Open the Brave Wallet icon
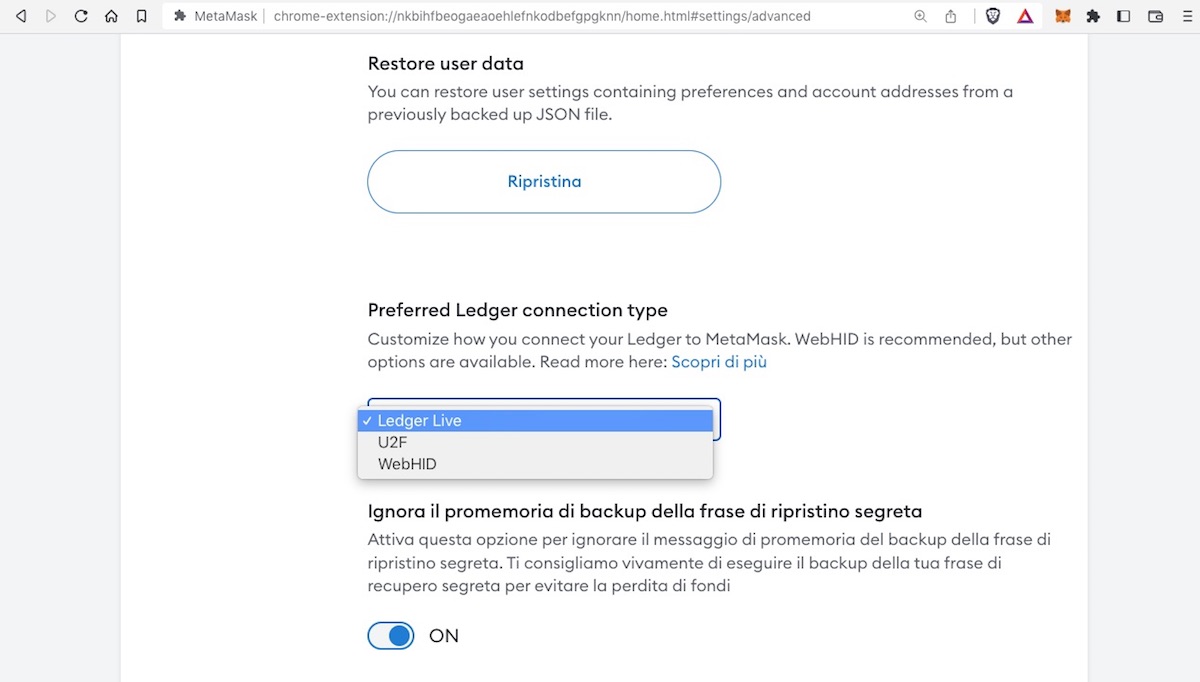 coord(1155,16)
